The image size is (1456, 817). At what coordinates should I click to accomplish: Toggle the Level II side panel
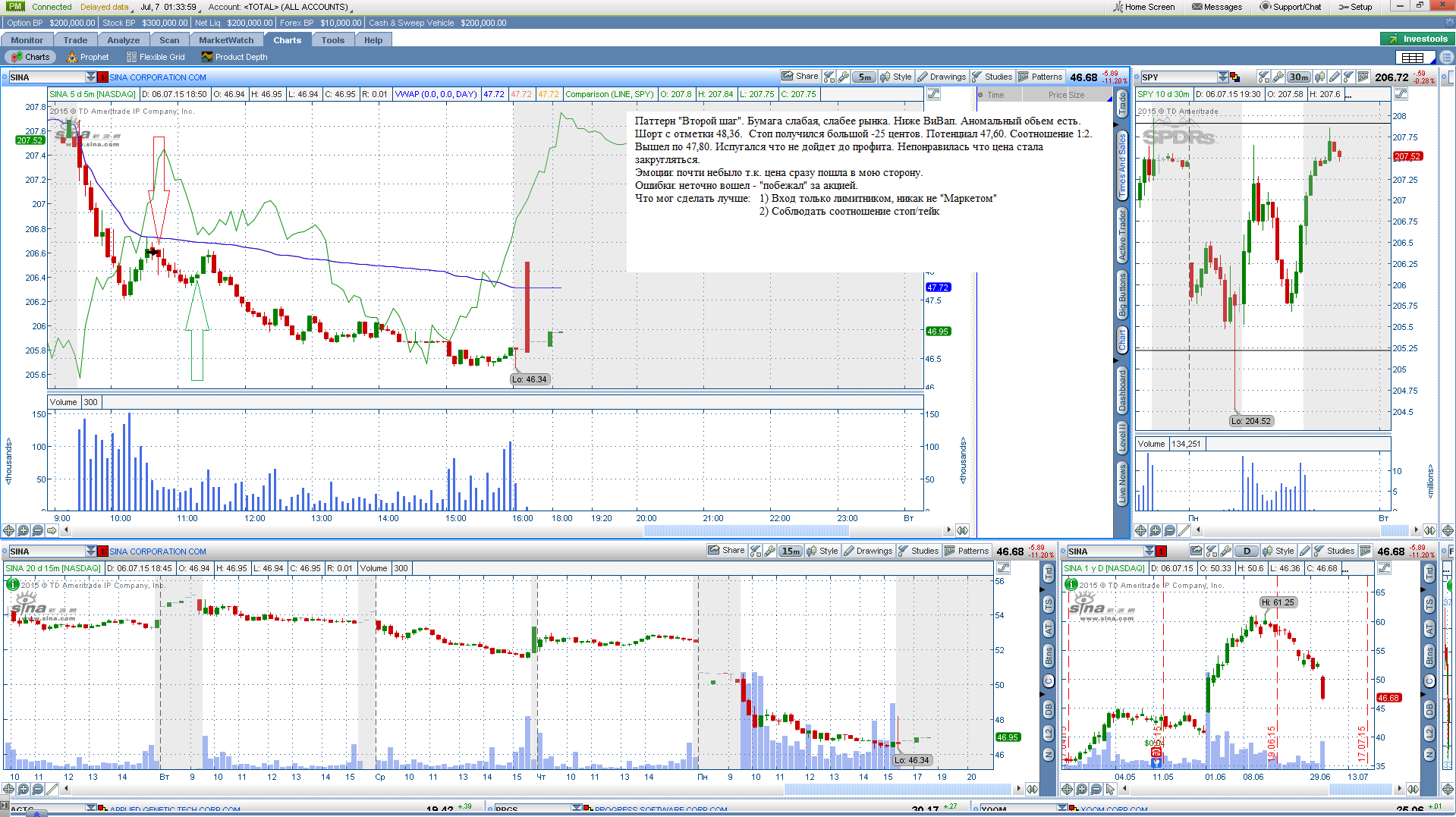(x=1122, y=438)
